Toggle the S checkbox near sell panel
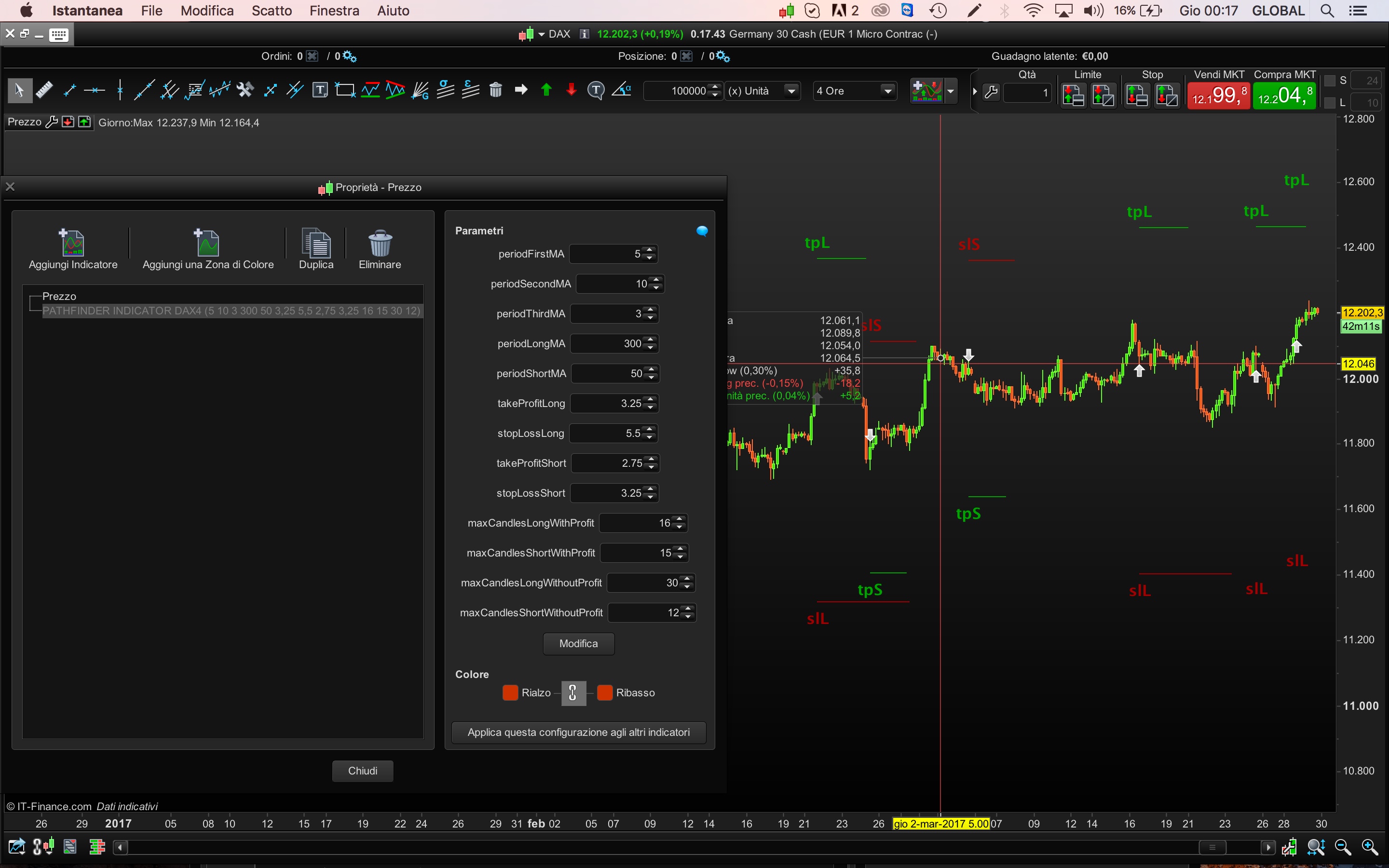The width and height of the screenshot is (1389, 868). (1330, 81)
